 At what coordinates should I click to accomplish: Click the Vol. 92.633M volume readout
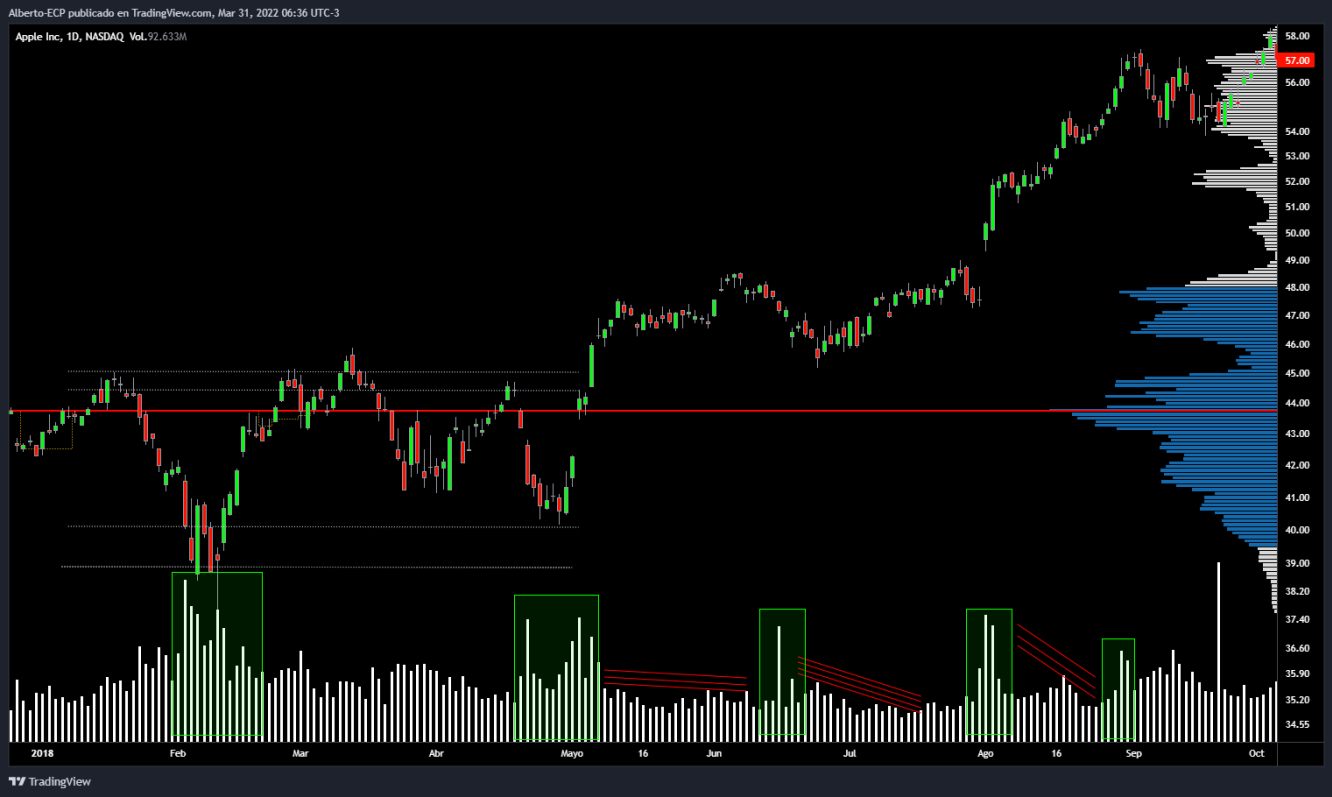(x=158, y=36)
